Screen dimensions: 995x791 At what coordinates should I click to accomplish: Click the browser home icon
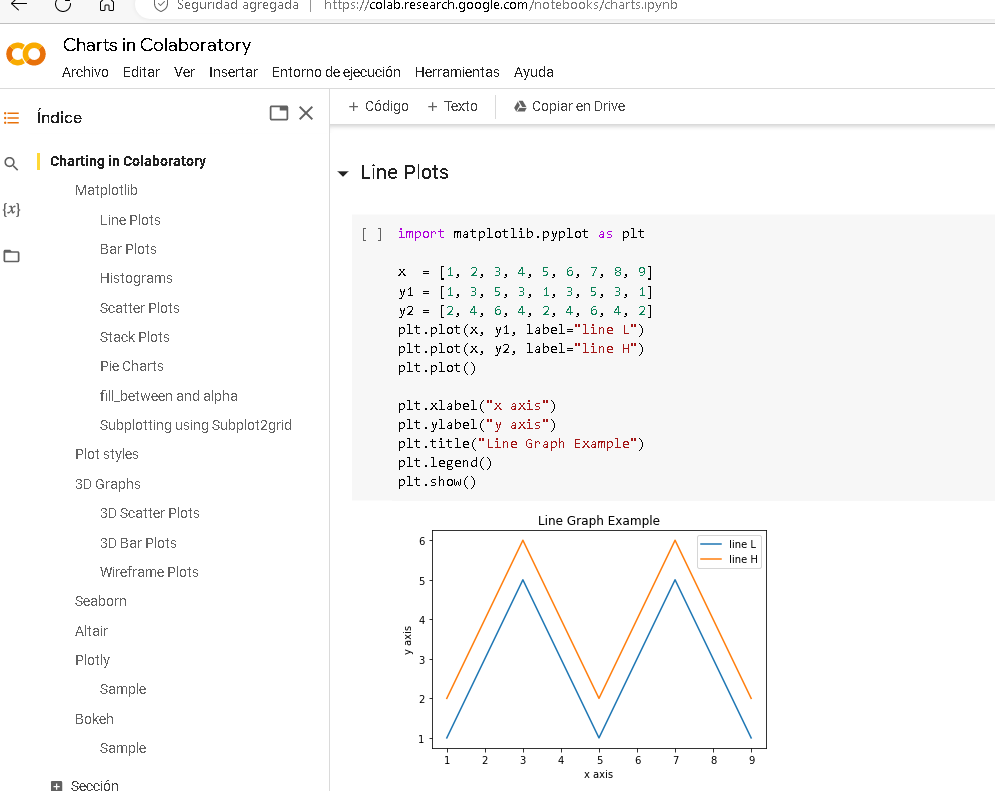108,5
